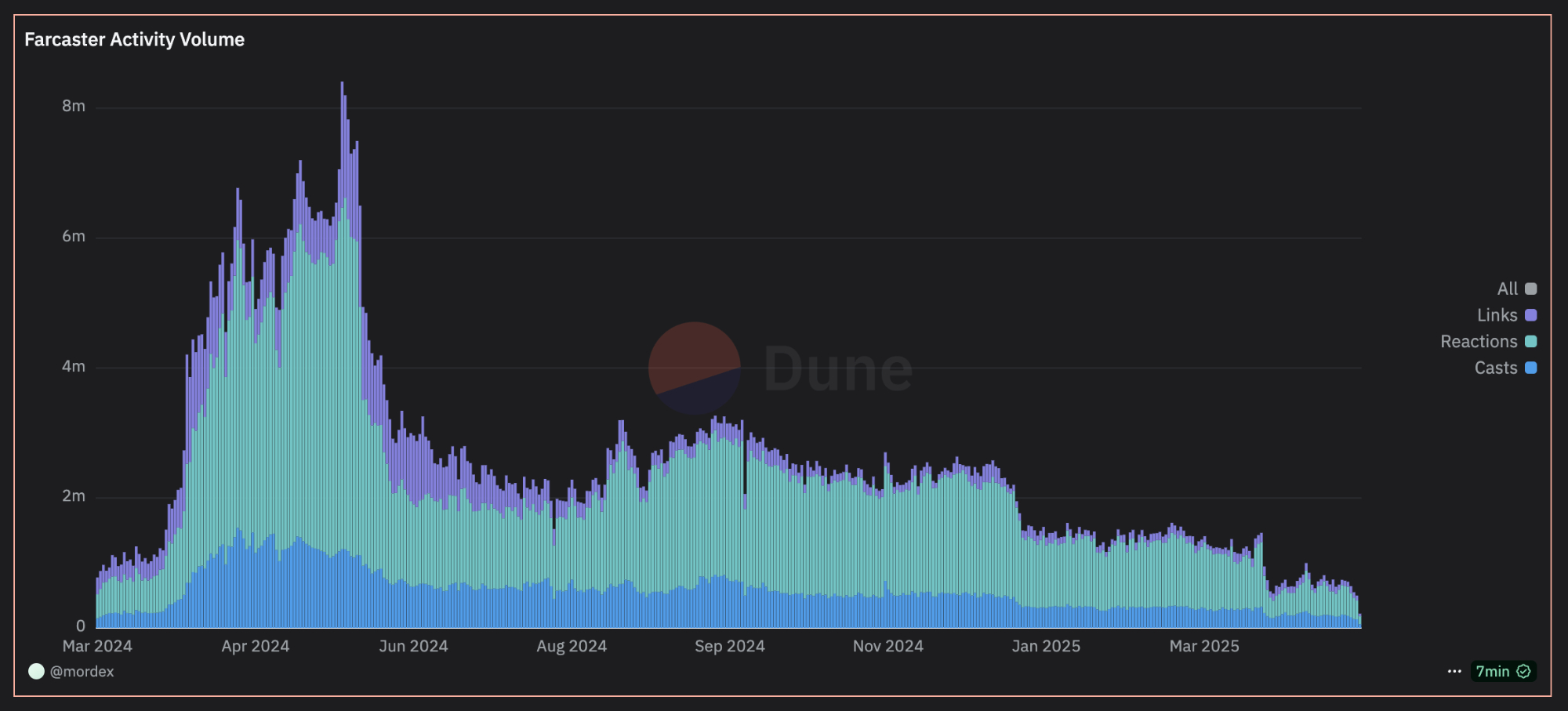Click the @mordex avatar circle
Screen dimensions: 1568x711
36,671
